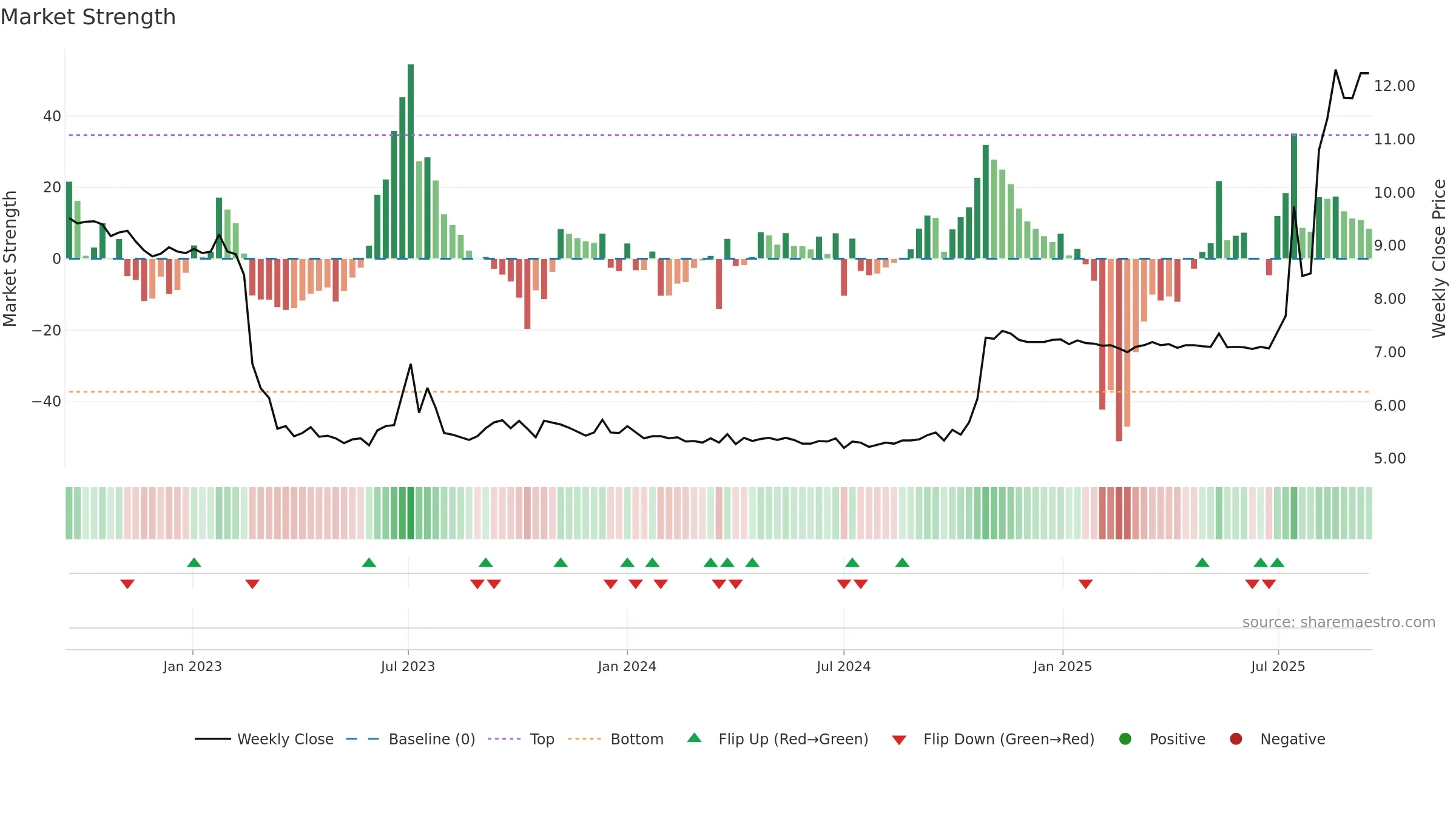The width and height of the screenshot is (1456, 819).
Task: Click the green Positive circle icon
Action: [1125, 739]
